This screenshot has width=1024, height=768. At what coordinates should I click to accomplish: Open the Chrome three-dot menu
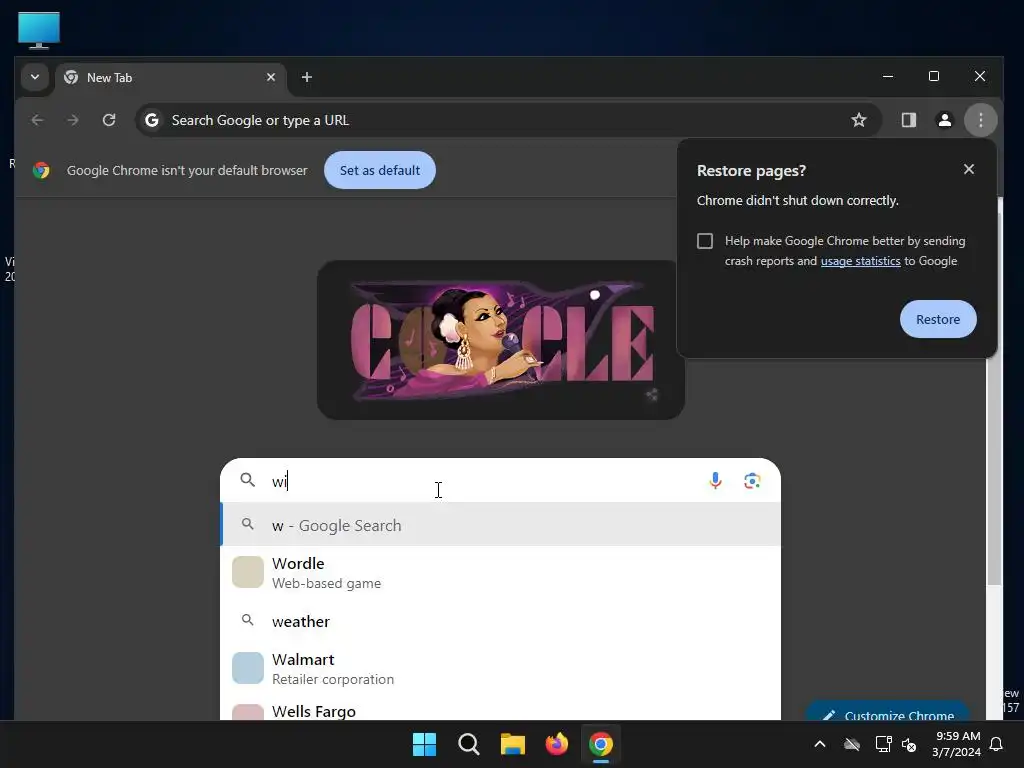click(980, 120)
